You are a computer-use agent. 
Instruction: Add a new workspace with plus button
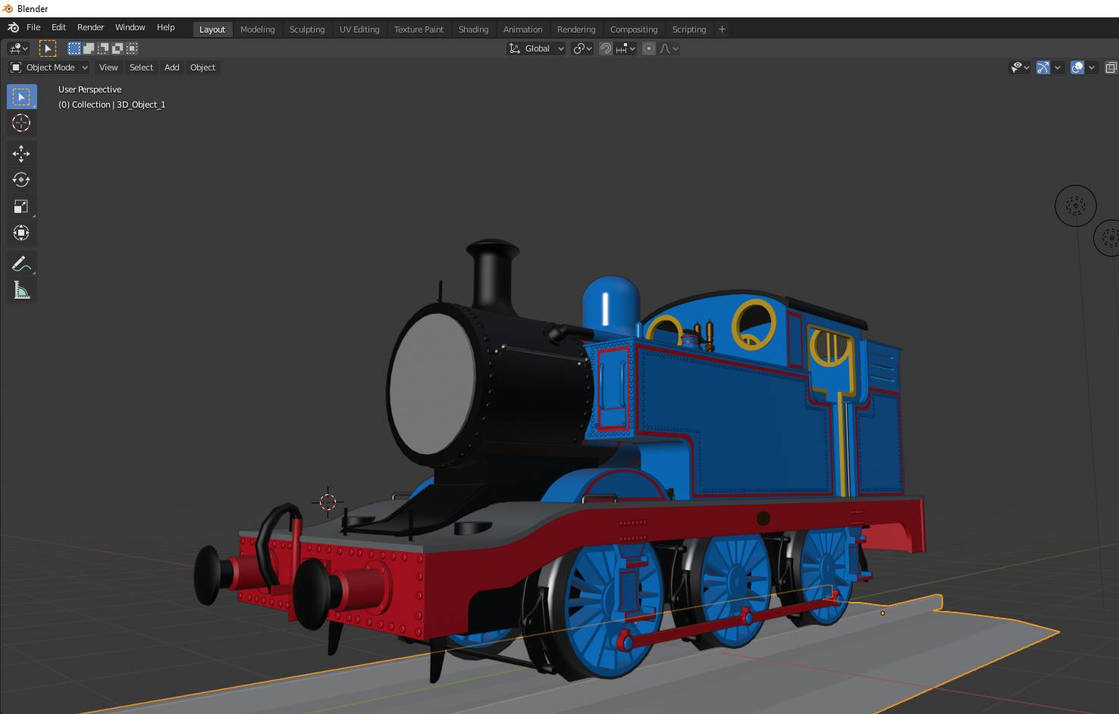tap(722, 29)
